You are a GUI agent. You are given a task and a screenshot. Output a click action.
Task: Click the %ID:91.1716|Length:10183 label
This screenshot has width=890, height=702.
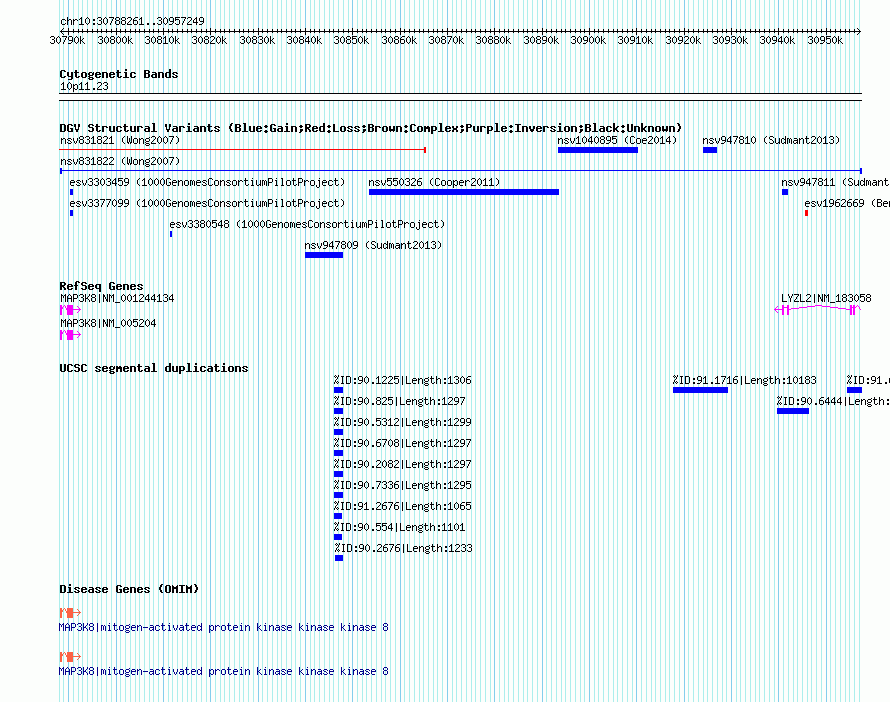pos(745,380)
